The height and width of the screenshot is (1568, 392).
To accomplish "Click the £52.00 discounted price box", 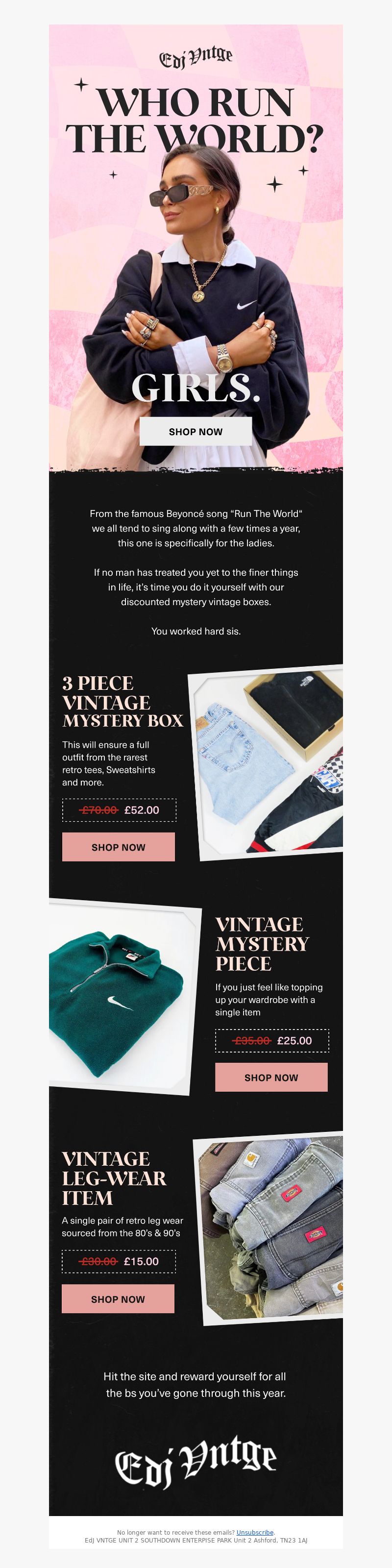I will tap(119, 810).
